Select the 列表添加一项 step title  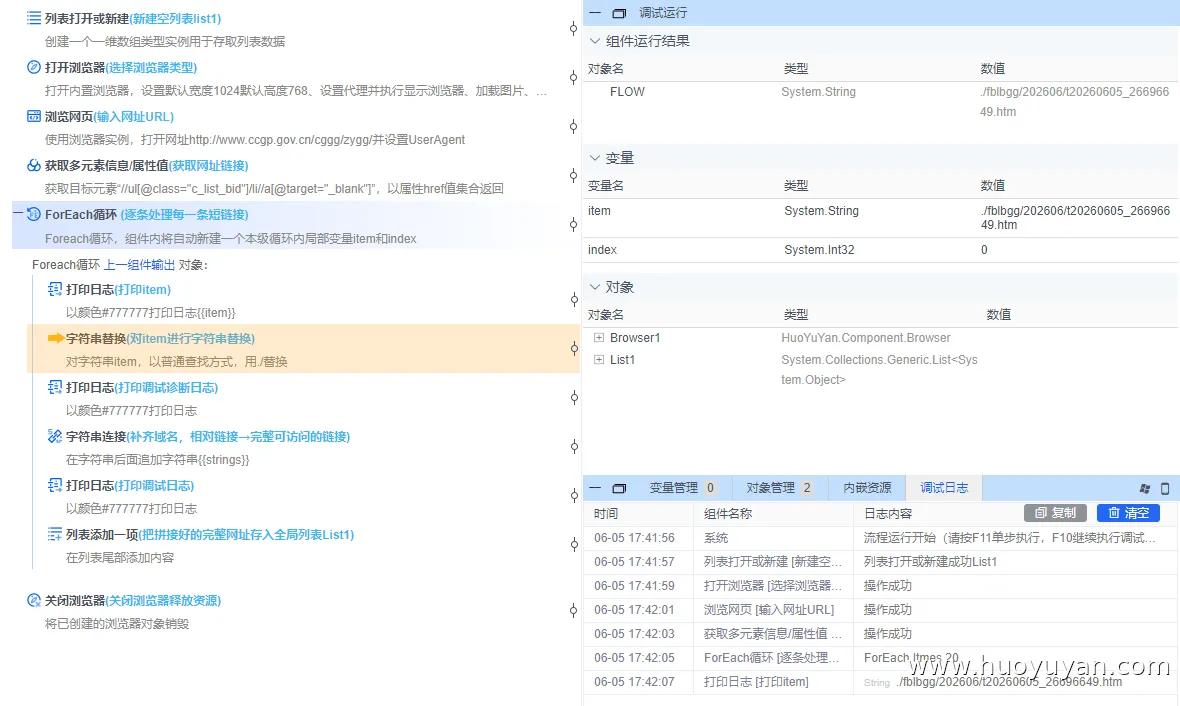pyautogui.click(x=102, y=534)
